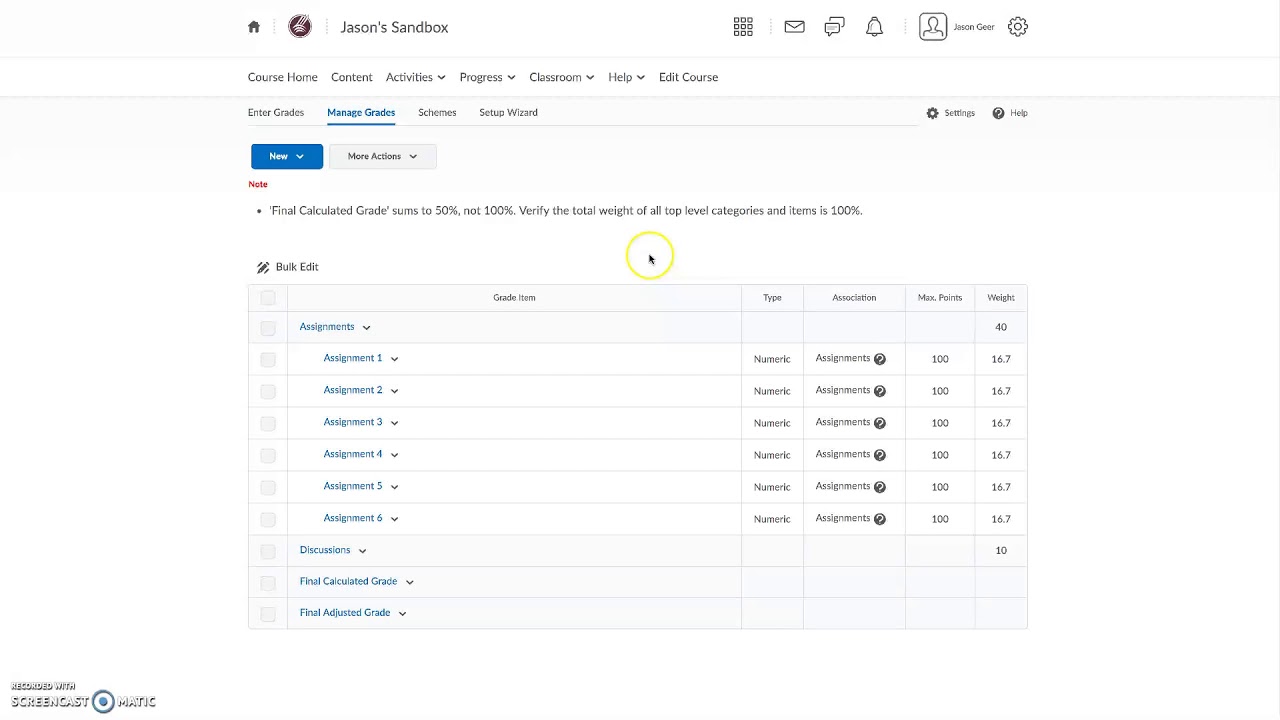Open the Activities menu
The width and height of the screenshot is (1280, 720).
tap(416, 77)
